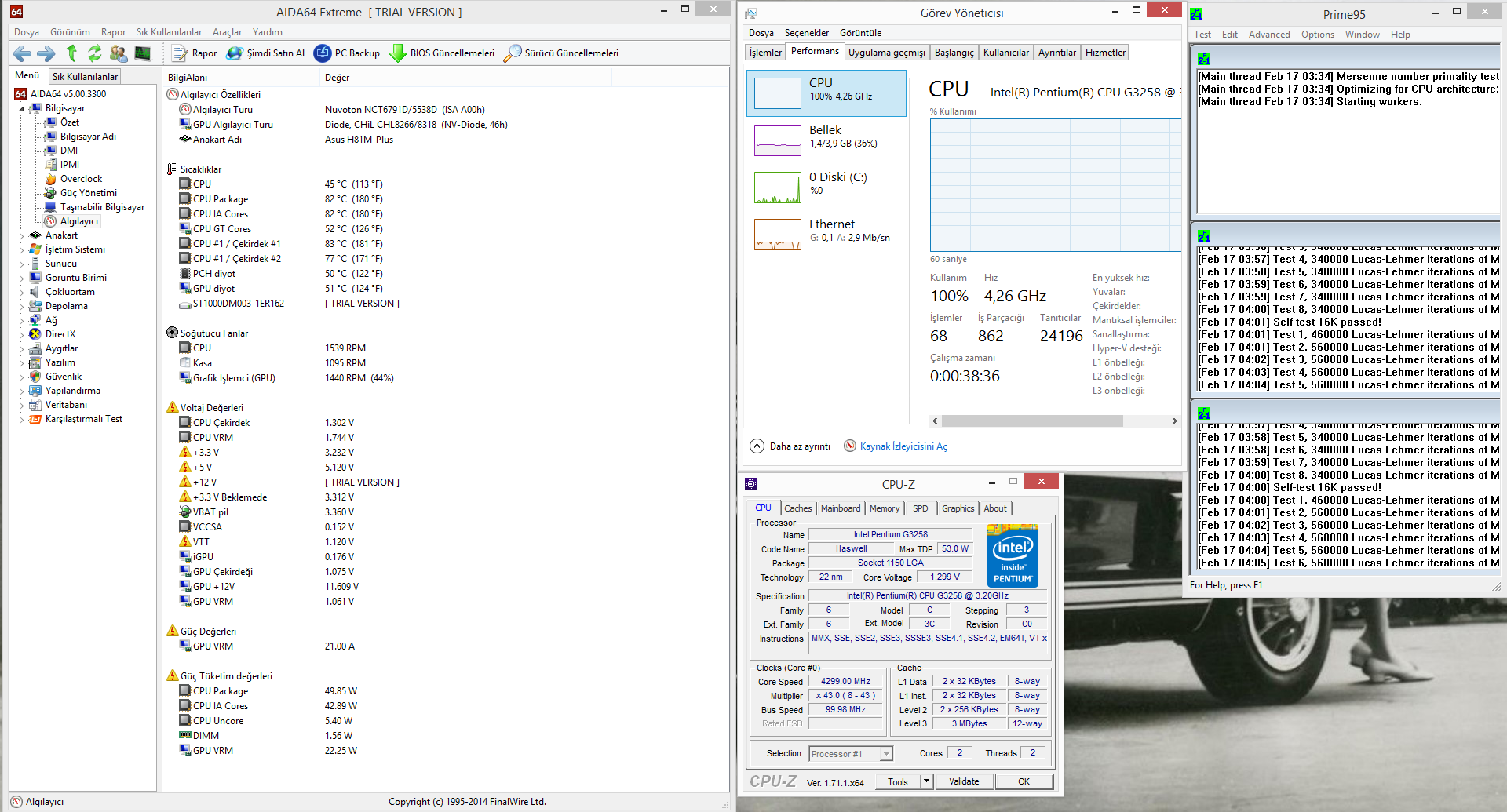This screenshot has width=1507, height=812.
Task: Expand the İşletim Sistemi tree node
Action: coord(21,249)
